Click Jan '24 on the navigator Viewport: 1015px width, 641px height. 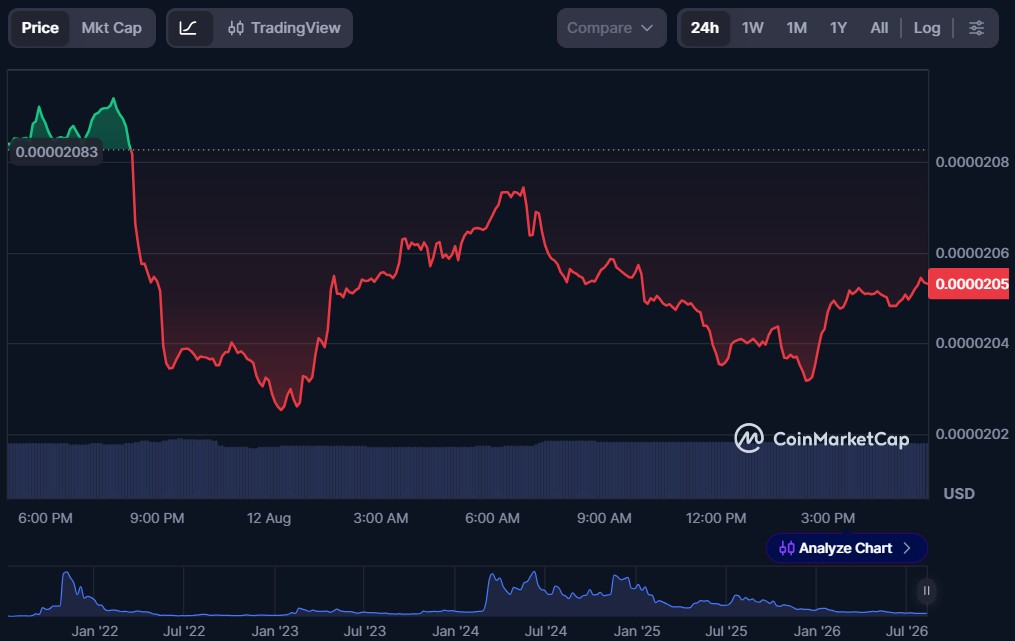coord(455,631)
